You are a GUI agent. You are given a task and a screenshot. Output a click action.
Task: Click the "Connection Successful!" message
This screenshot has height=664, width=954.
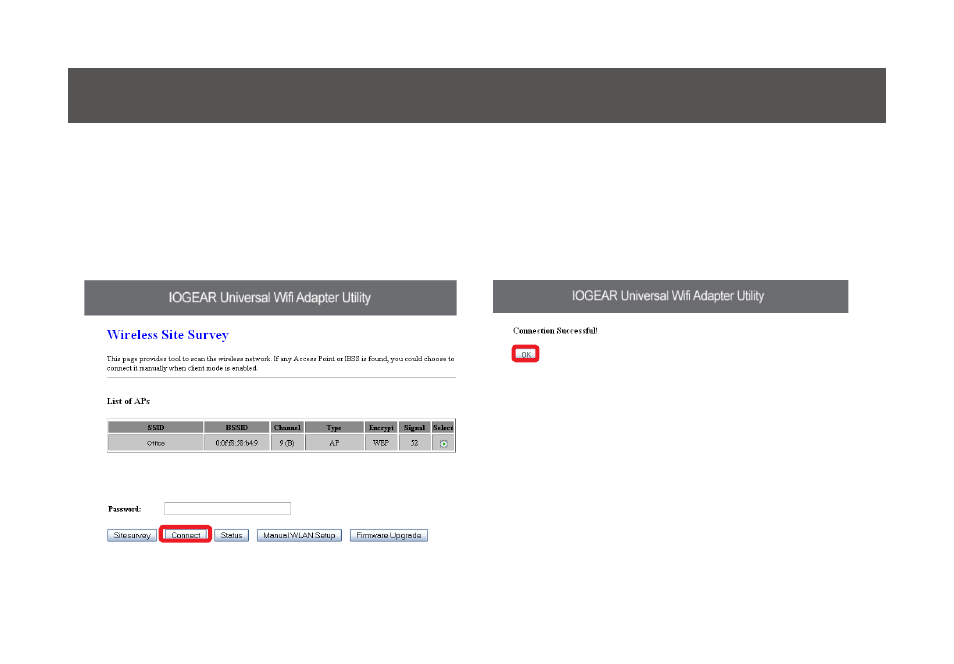coord(555,330)
